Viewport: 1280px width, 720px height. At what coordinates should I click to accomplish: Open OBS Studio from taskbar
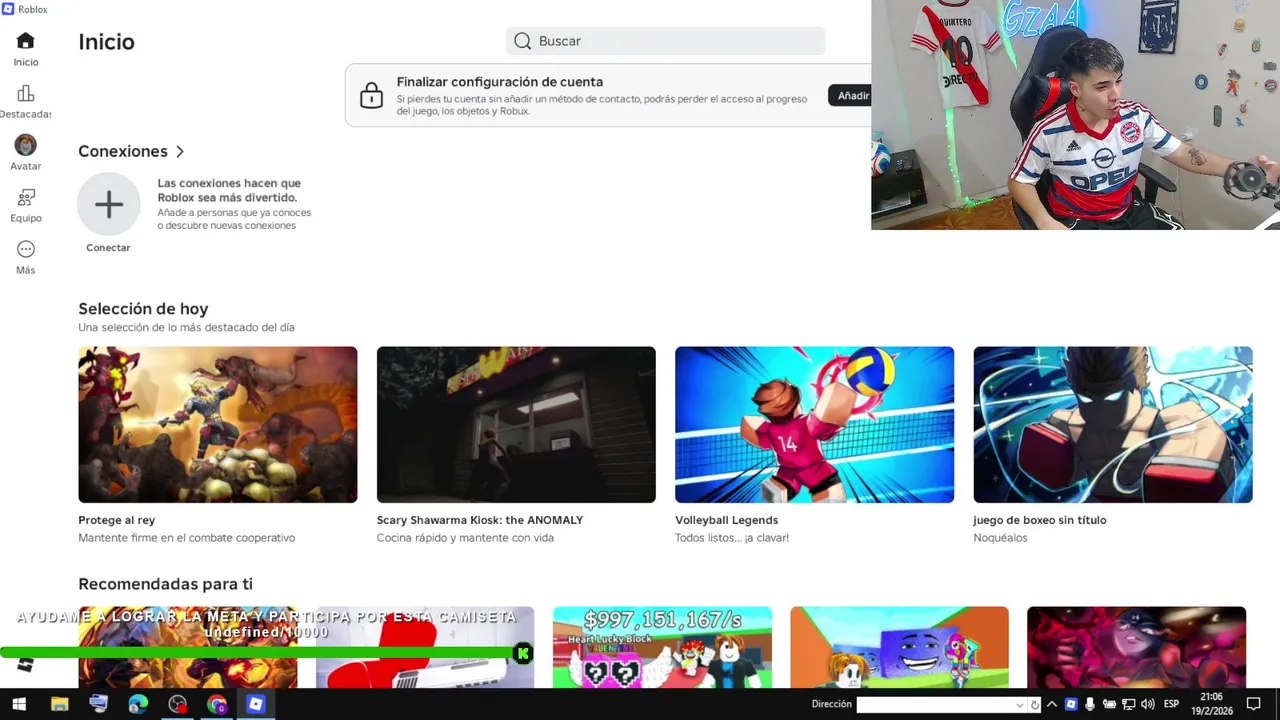pyautogui.click(x=177, y=704)
